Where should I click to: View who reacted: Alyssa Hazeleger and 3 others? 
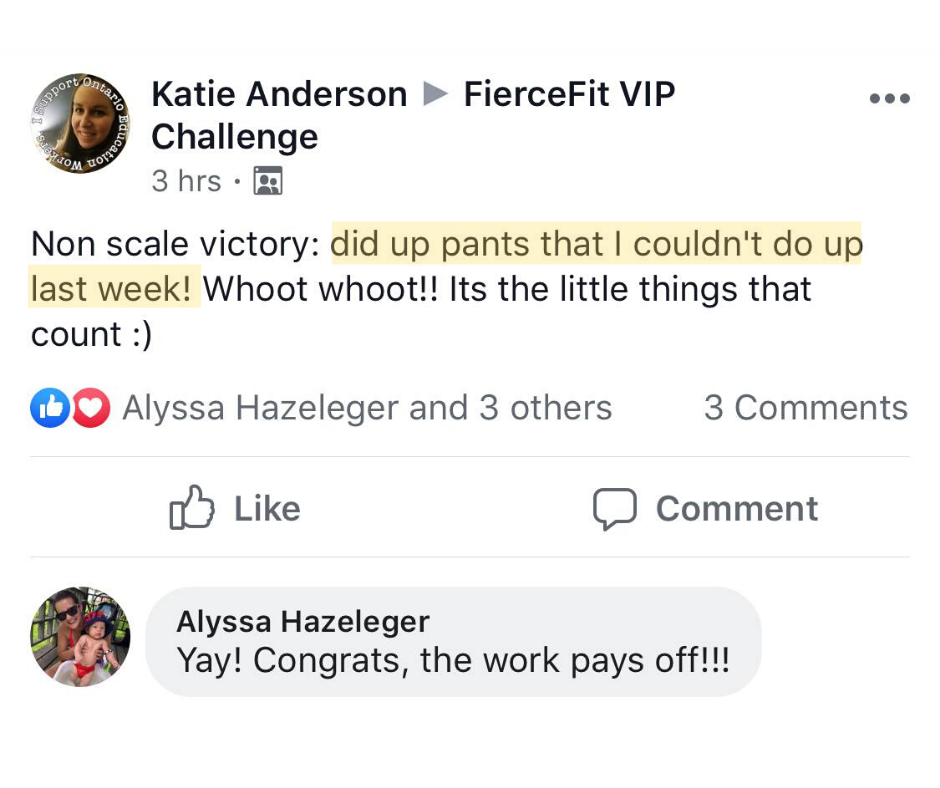coord(366,408)
